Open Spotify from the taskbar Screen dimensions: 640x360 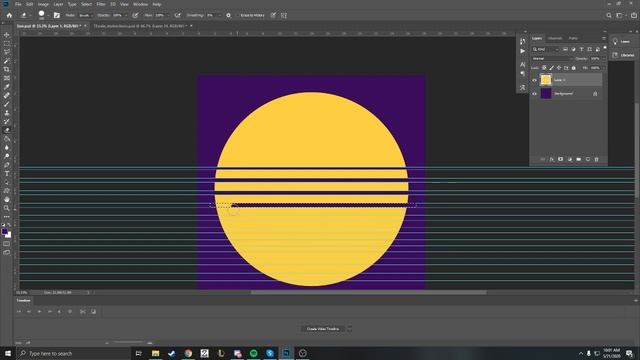coord(253,353)
